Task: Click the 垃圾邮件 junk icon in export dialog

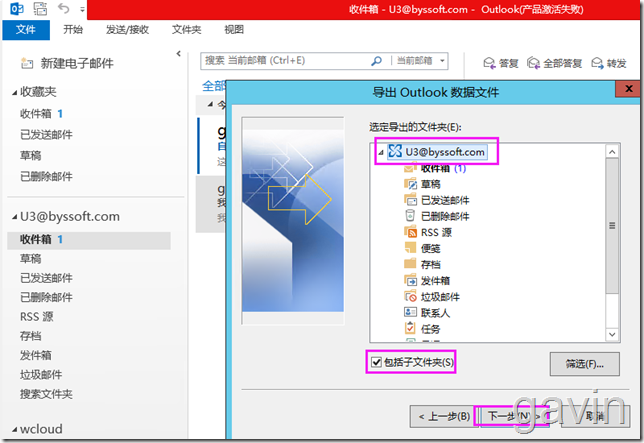Action: coord(410,296)
